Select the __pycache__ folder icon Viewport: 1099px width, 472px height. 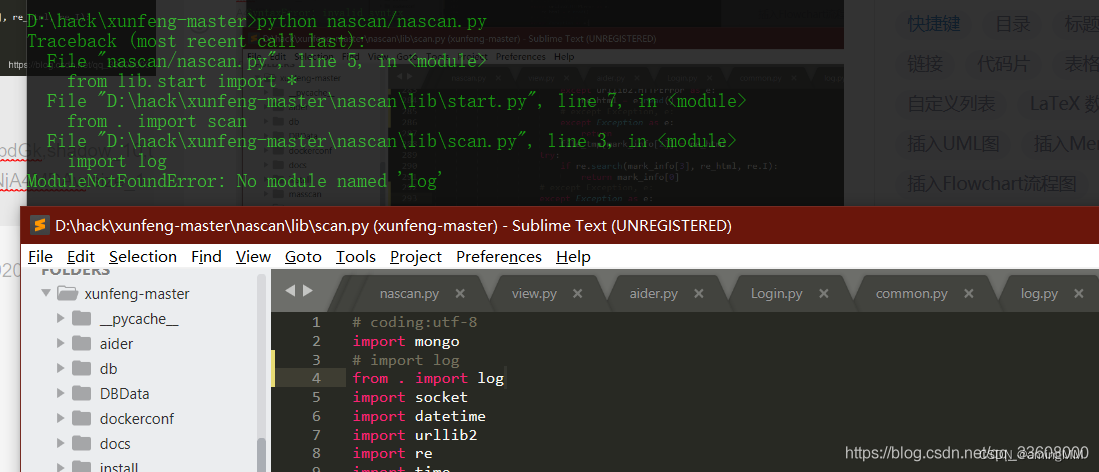[82, 319]
